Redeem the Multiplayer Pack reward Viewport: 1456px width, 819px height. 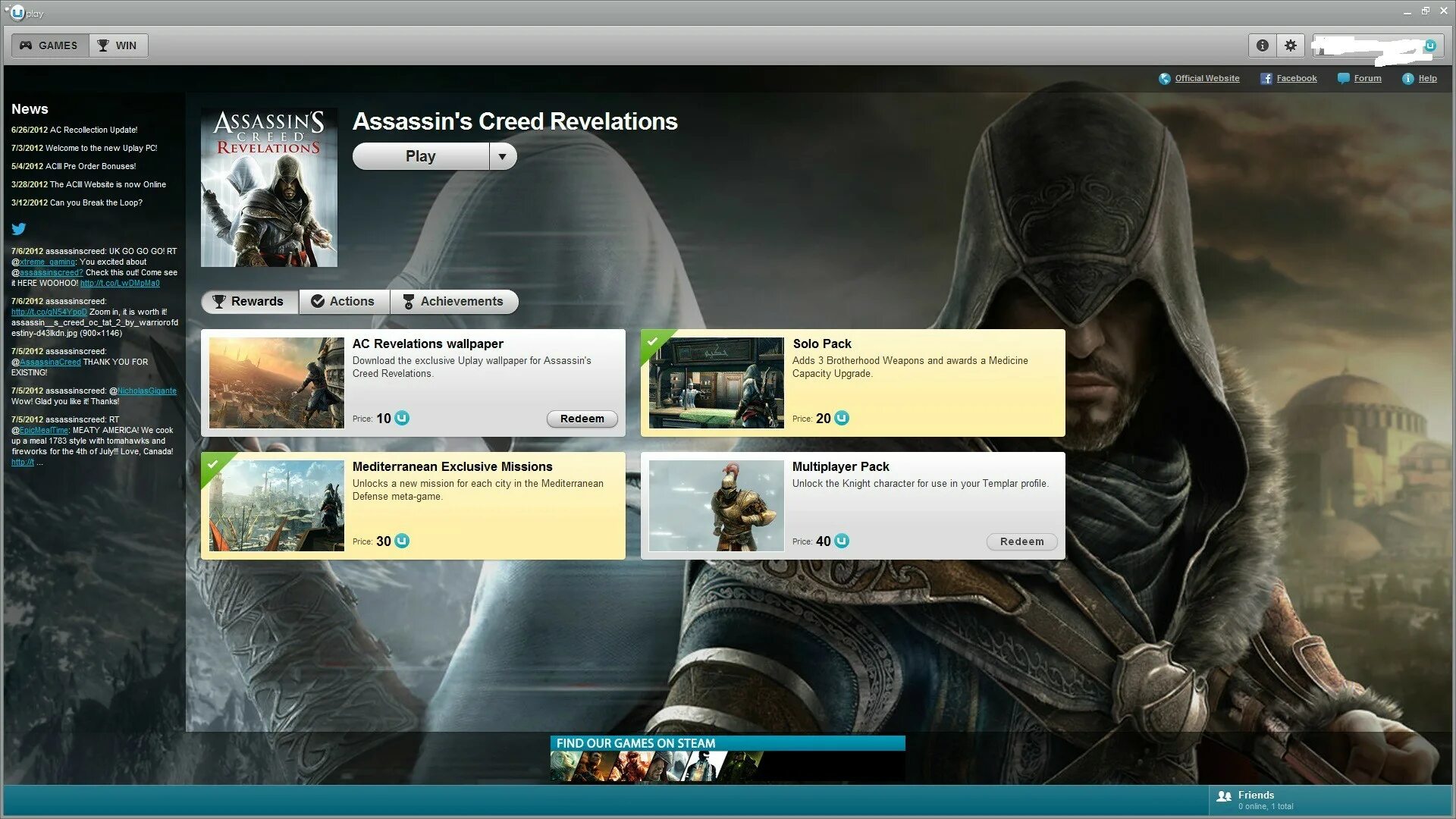coord(1022,541)
